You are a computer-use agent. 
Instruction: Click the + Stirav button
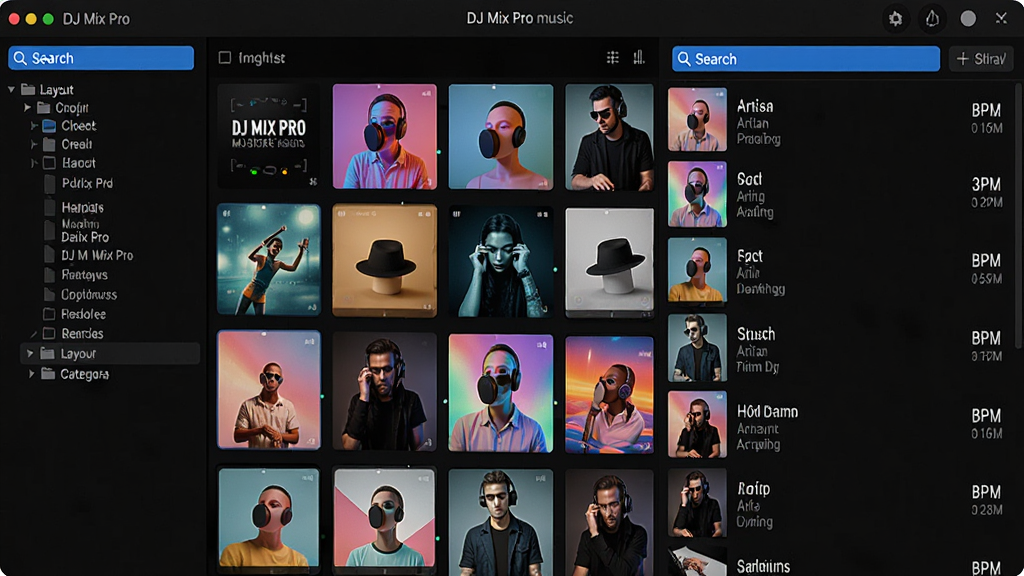point(981,59)
